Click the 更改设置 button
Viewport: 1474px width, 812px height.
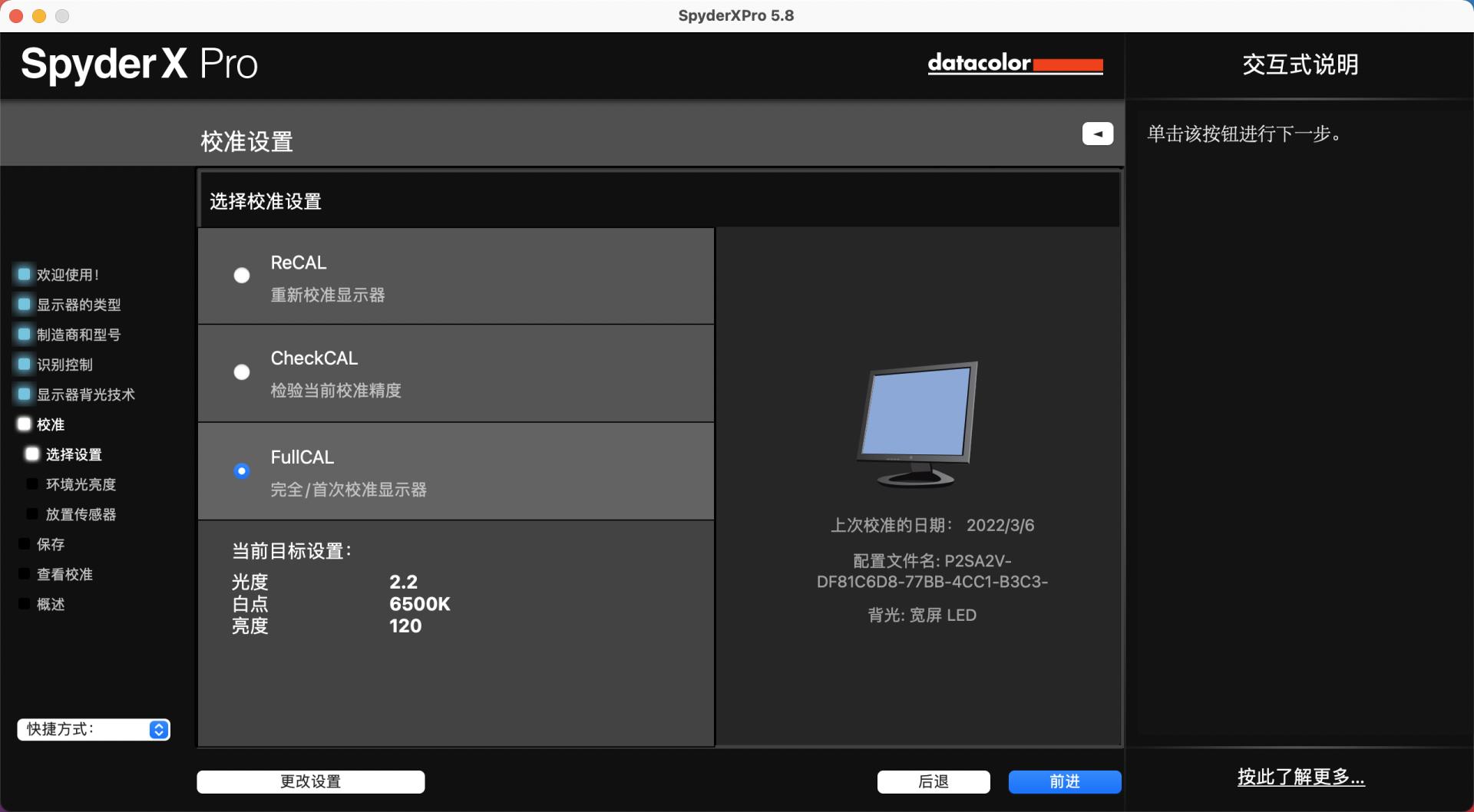click(x=310, y=781)
